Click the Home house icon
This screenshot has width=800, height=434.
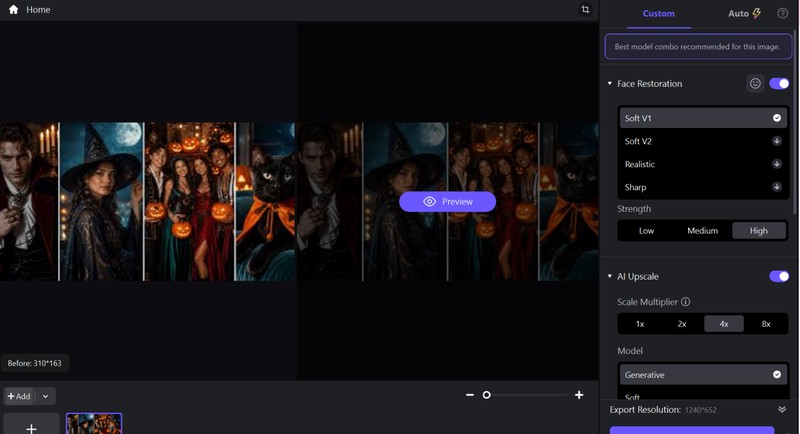[x=14, y=9]
